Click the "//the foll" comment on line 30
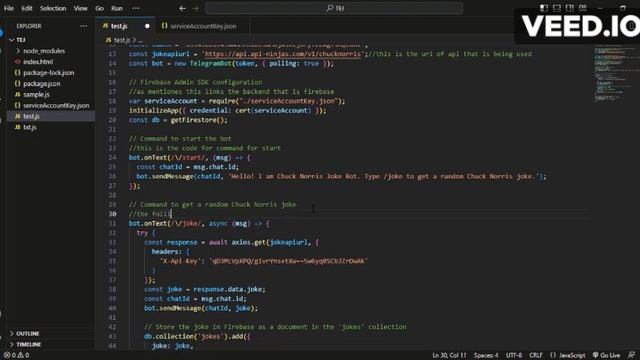Image resolution: width=640 pixels, height=360 pixels. pos(149,214)
